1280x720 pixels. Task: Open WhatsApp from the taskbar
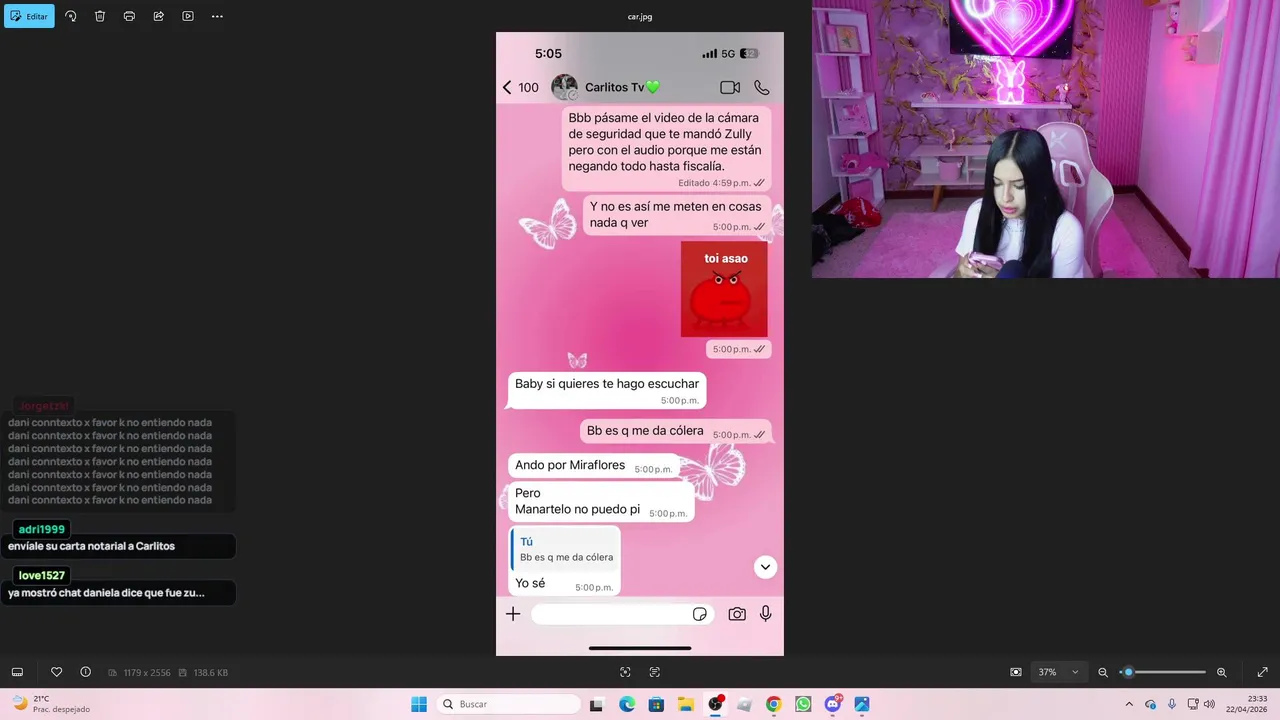click(x=803, y=704)
